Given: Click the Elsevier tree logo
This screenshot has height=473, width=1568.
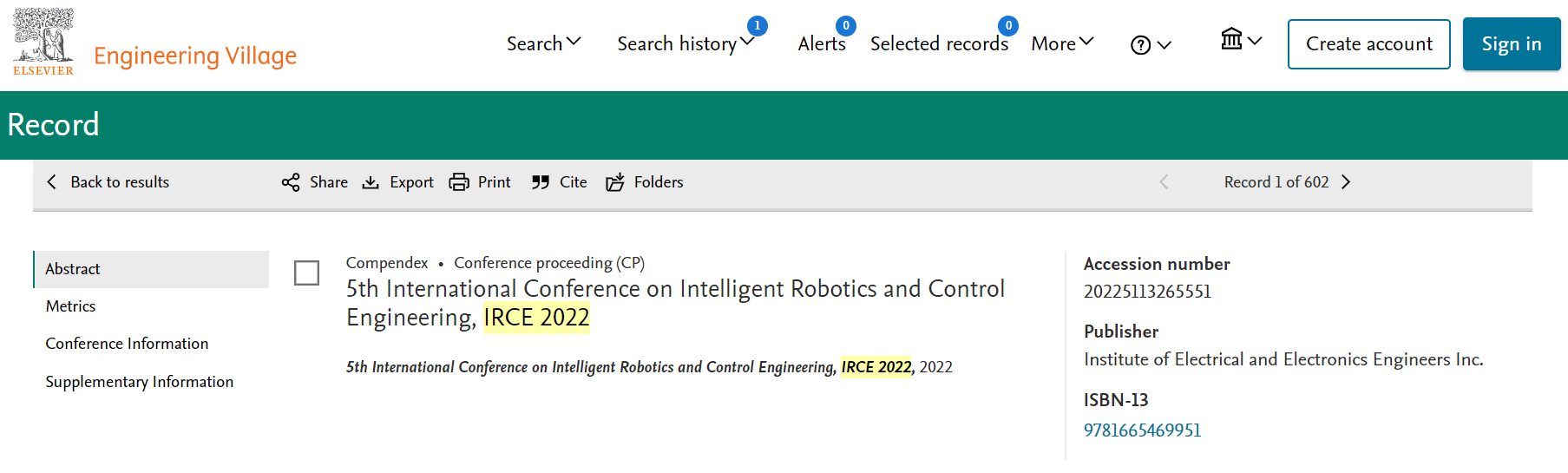Looking at the screenshot, I should point(43,42).
